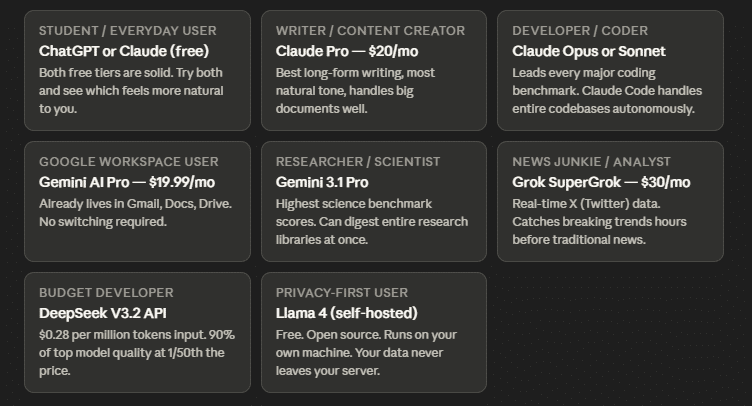The height and width of the screenshot is (406, 752).
Task: Click the Researcher / Scientist card label
Action: click(x=358, y=162)
